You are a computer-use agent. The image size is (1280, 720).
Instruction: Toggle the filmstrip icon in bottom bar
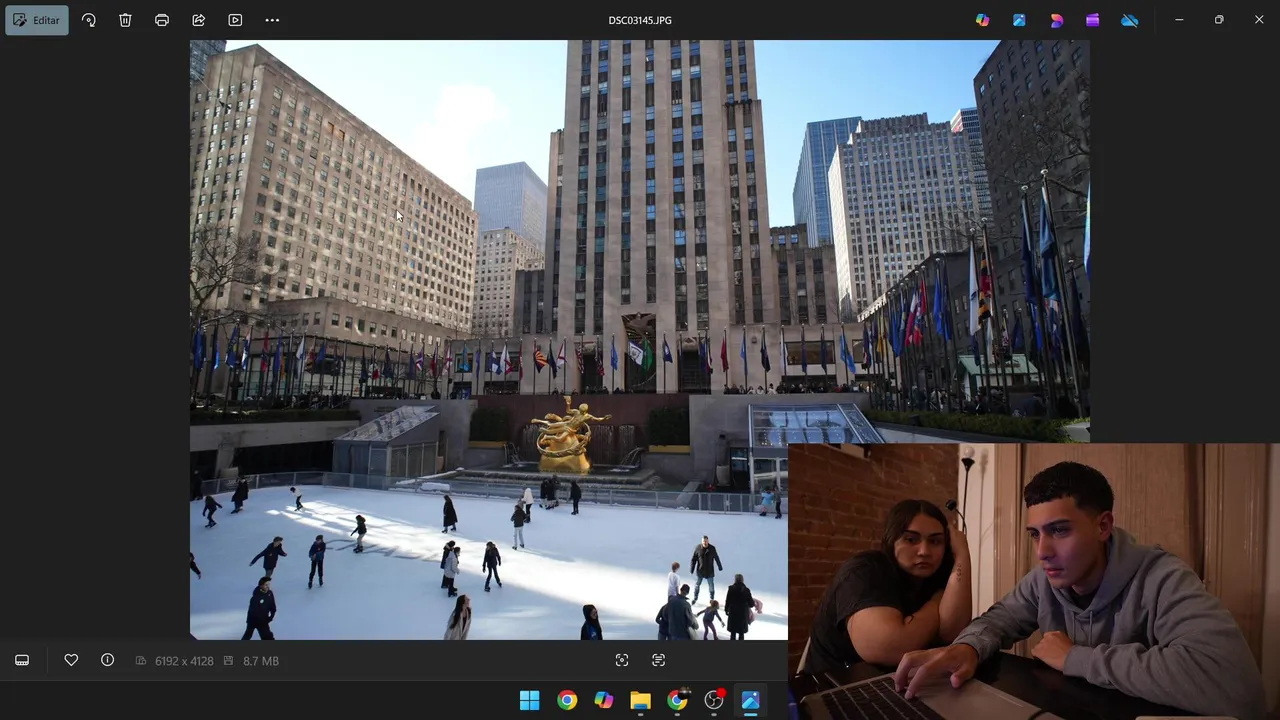(x=22, y=660)
